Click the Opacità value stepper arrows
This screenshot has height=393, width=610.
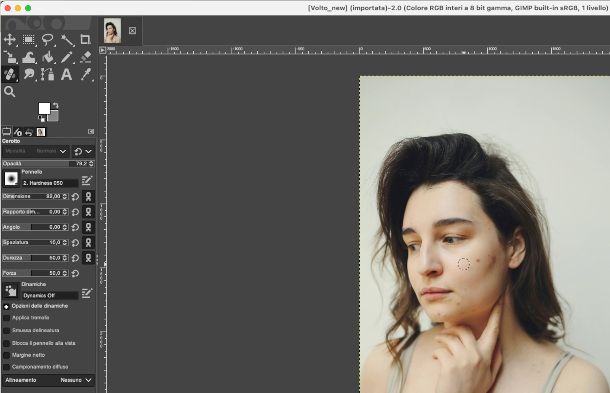[x=91, y=163]
